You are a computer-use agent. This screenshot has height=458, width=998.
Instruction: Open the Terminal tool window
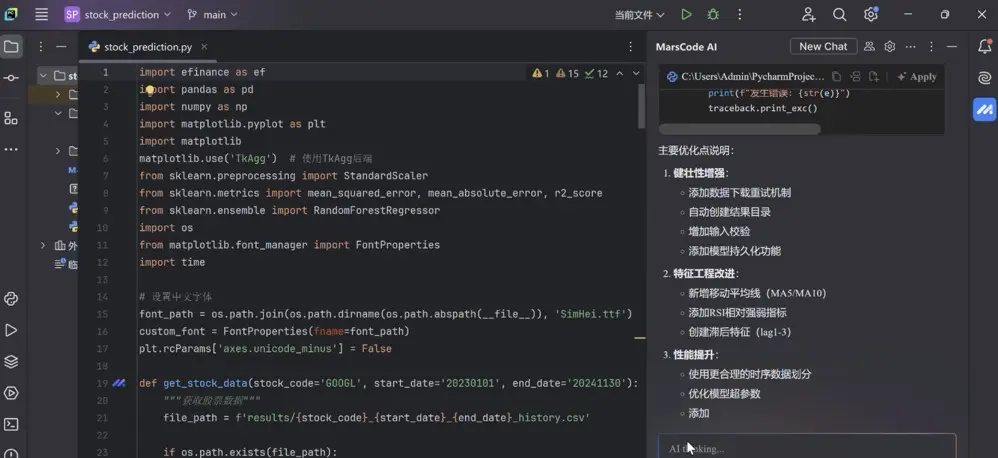[11, 424]
